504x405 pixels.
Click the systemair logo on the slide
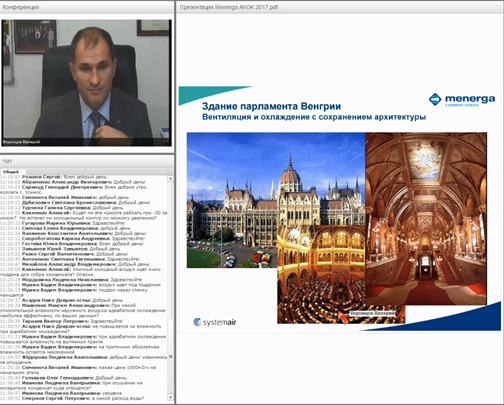point(215,322)
